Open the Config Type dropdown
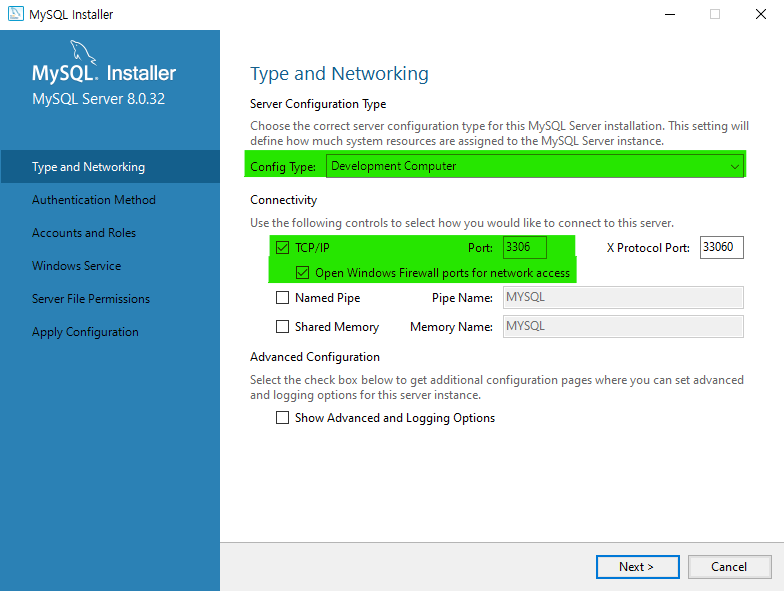This screenshot has width=784, height=591. (x=534, y=166)
